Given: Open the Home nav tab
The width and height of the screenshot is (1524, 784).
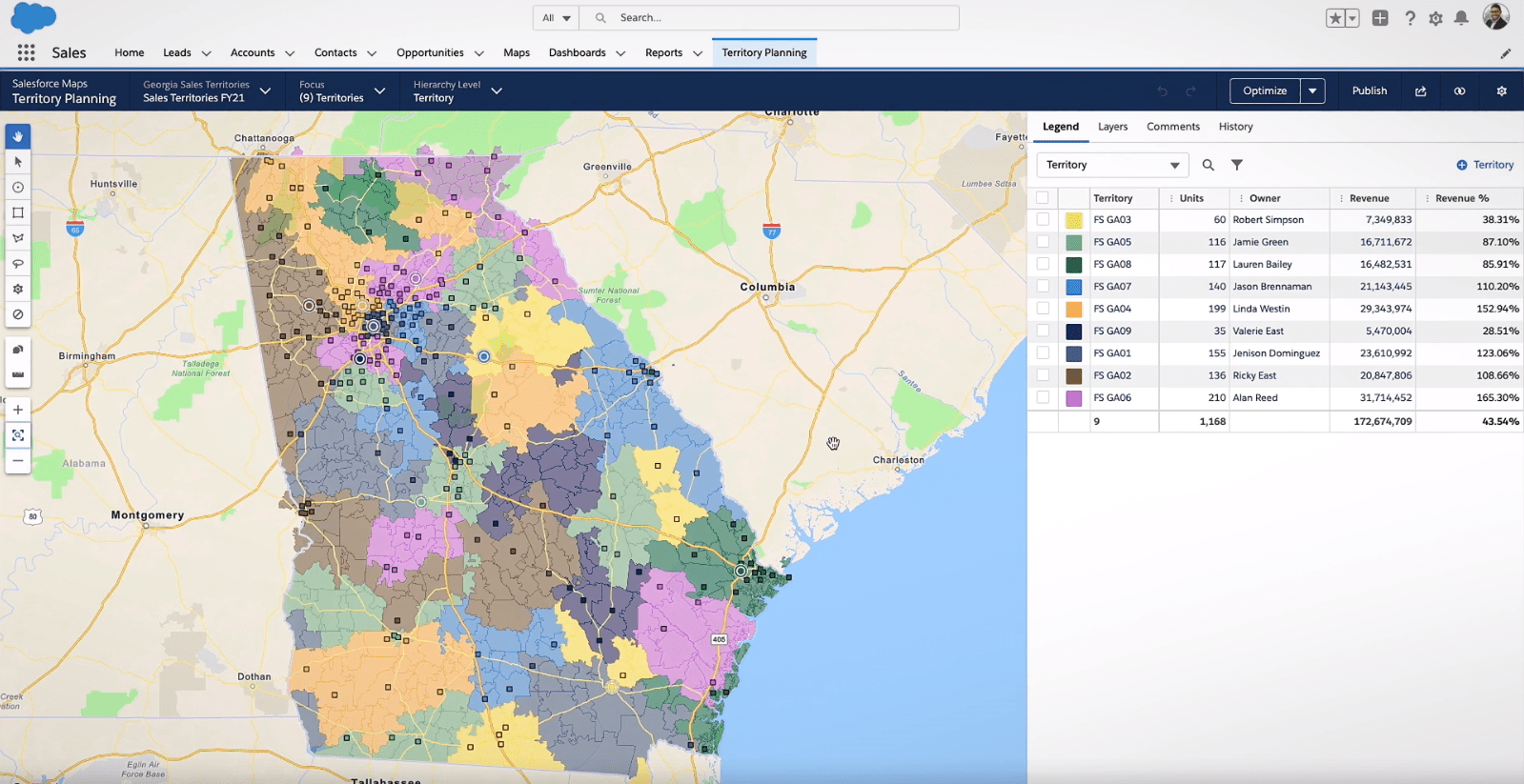Looking at the screenshot, I should click(x=130, y=52).
